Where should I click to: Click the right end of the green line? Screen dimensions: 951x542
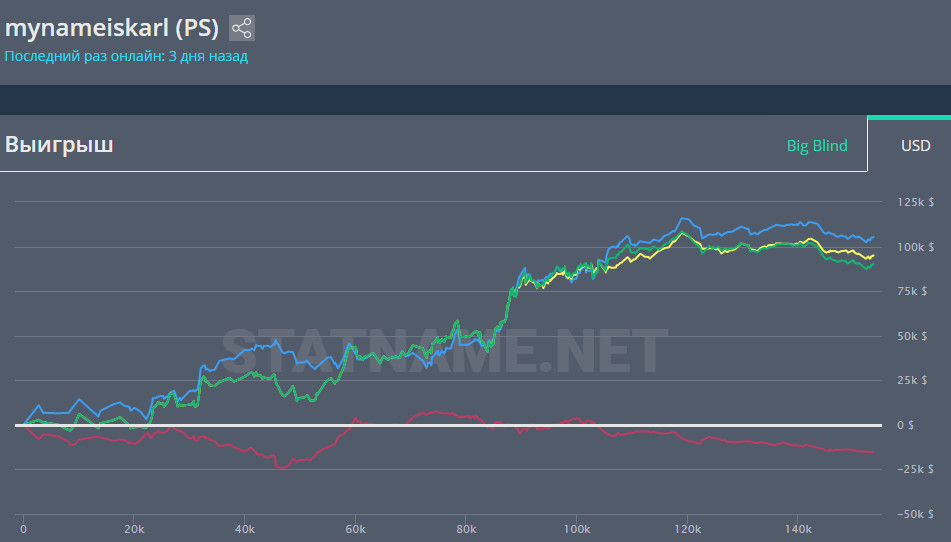click(x=873, y=264)
